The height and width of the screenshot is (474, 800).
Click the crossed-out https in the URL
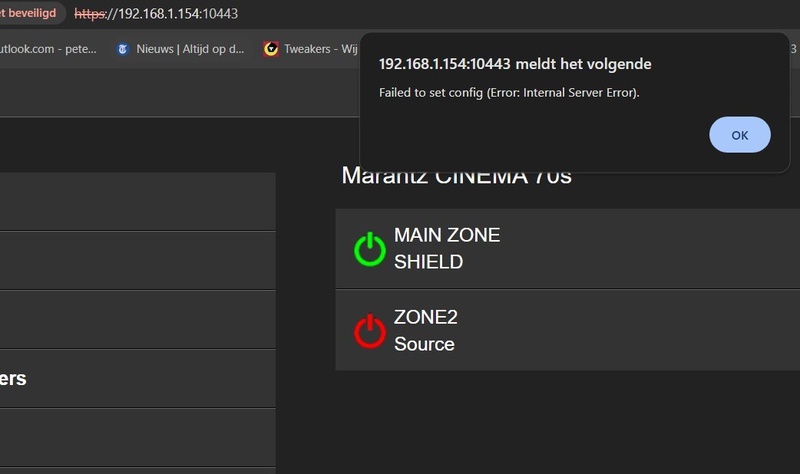tap(90, 14)
